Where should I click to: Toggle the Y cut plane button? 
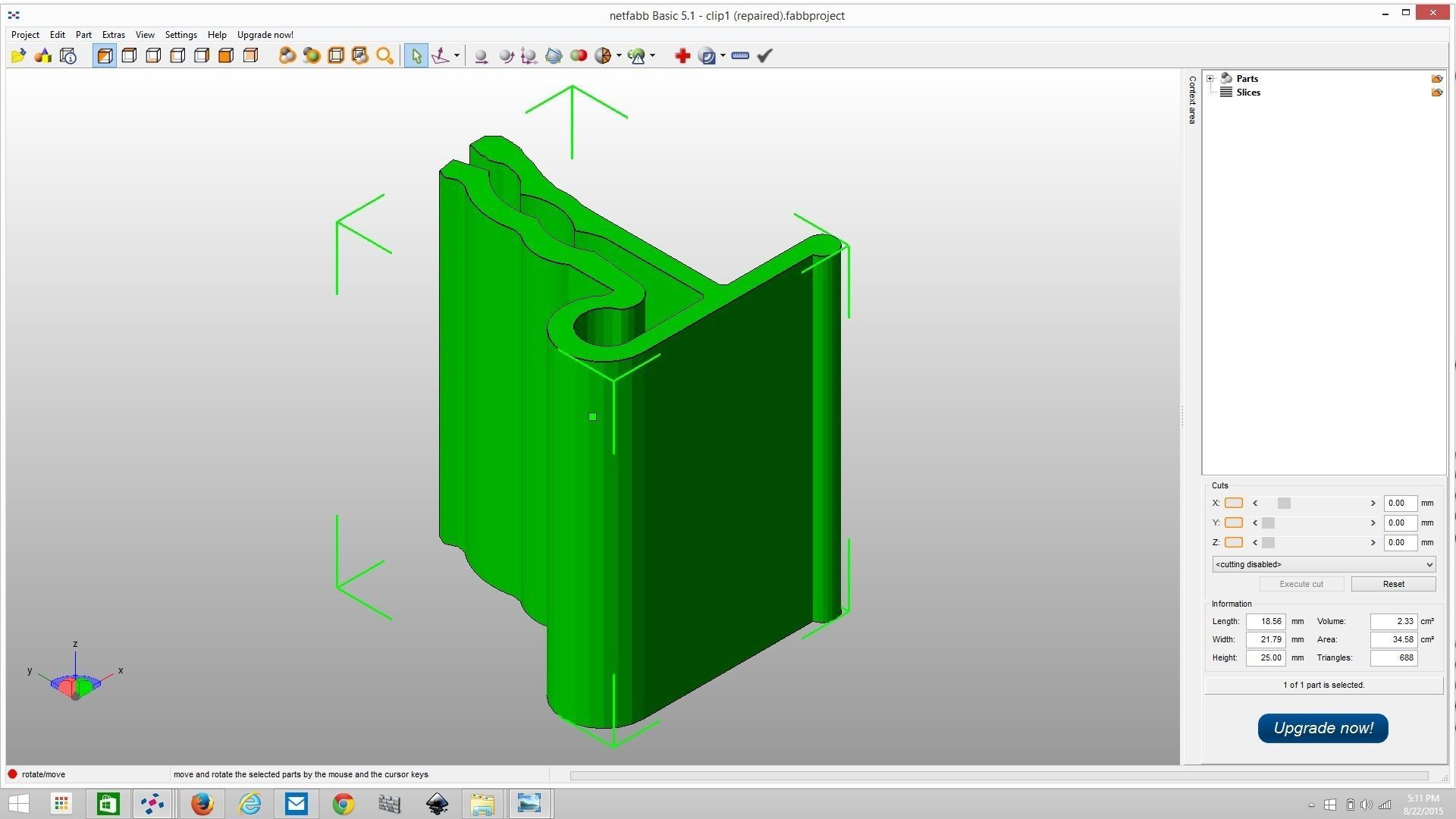click(1234, 522)
